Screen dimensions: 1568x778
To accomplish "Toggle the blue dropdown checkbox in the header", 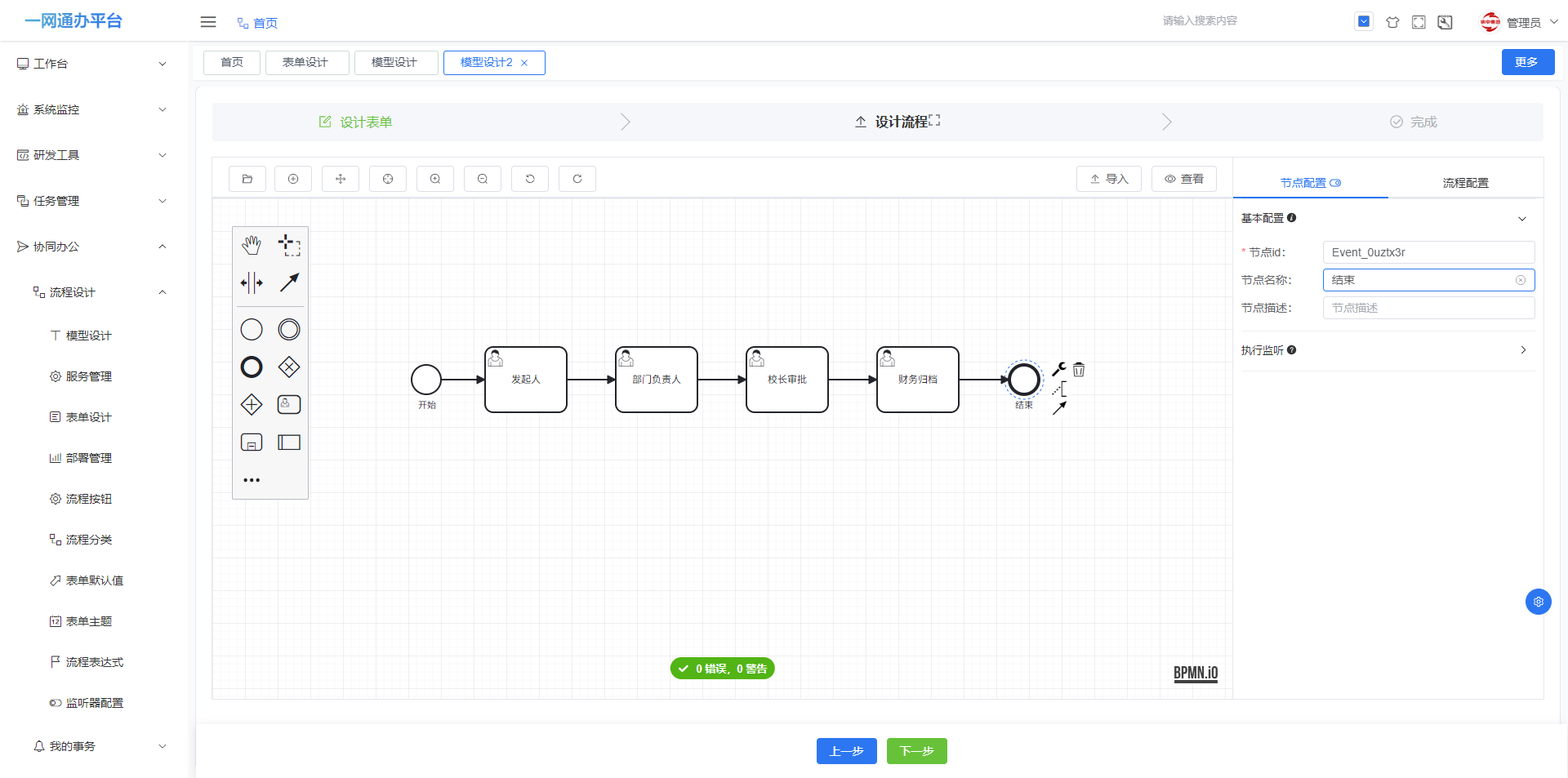I will tap(1364, 21).
